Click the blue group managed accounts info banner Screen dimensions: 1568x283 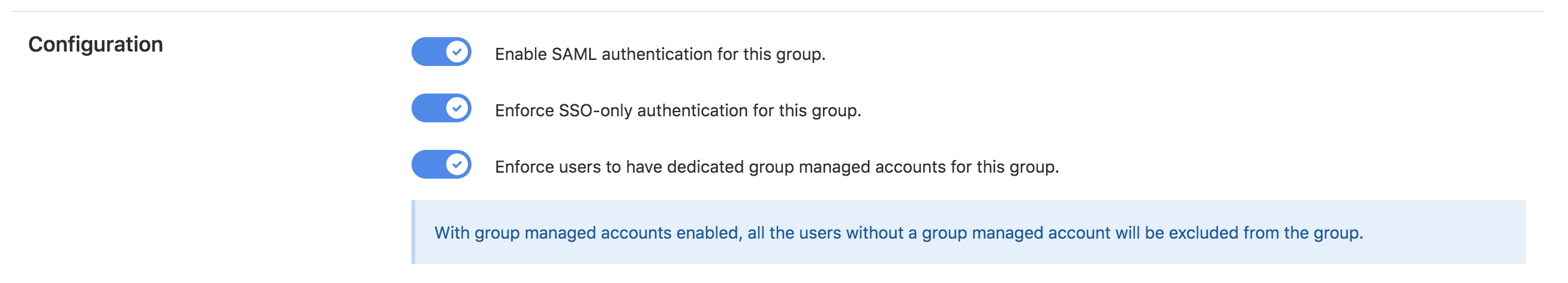[968, 233]
